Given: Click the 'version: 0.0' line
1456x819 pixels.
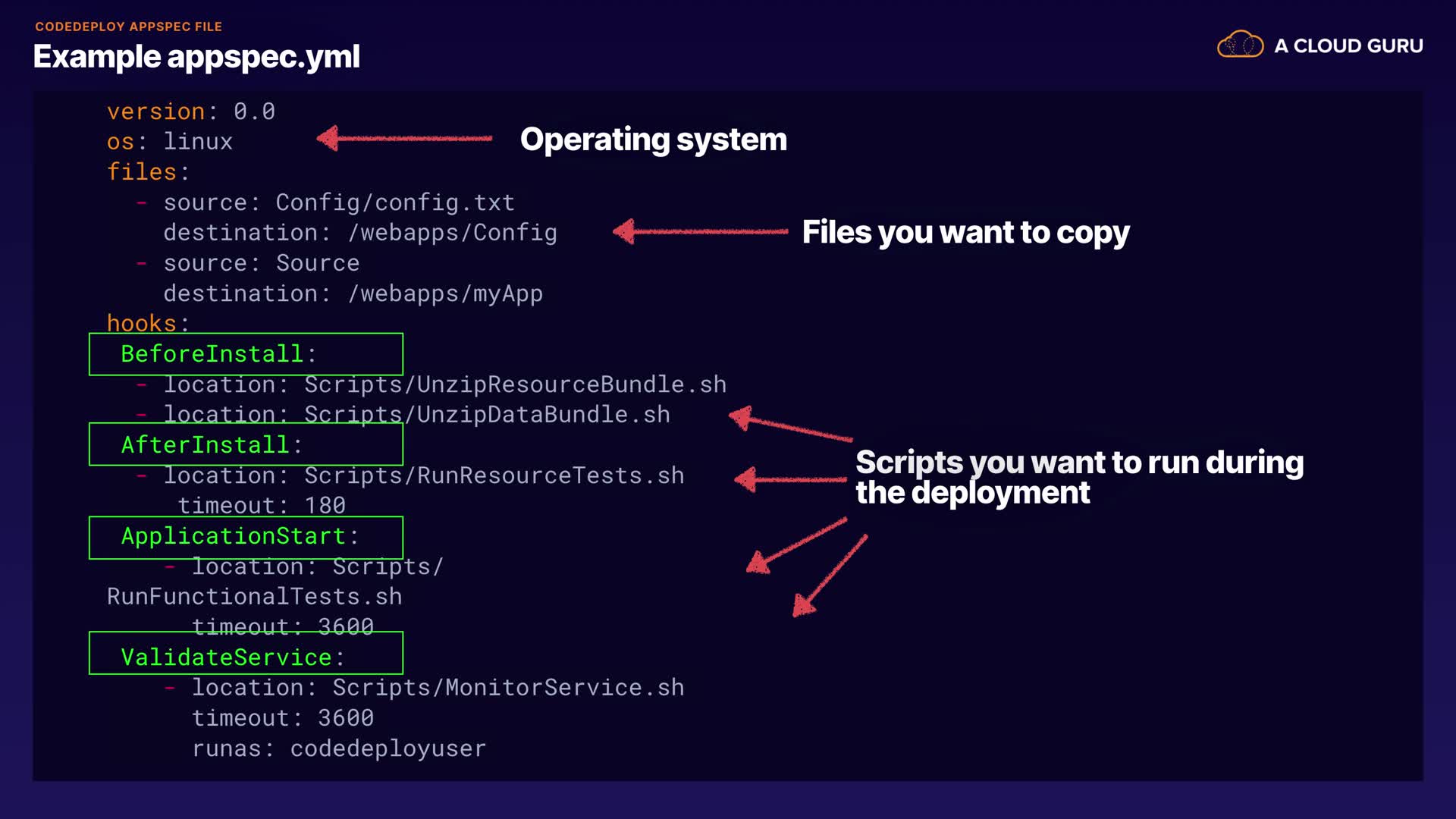Looking at the screenshot, I should point(190,111).
